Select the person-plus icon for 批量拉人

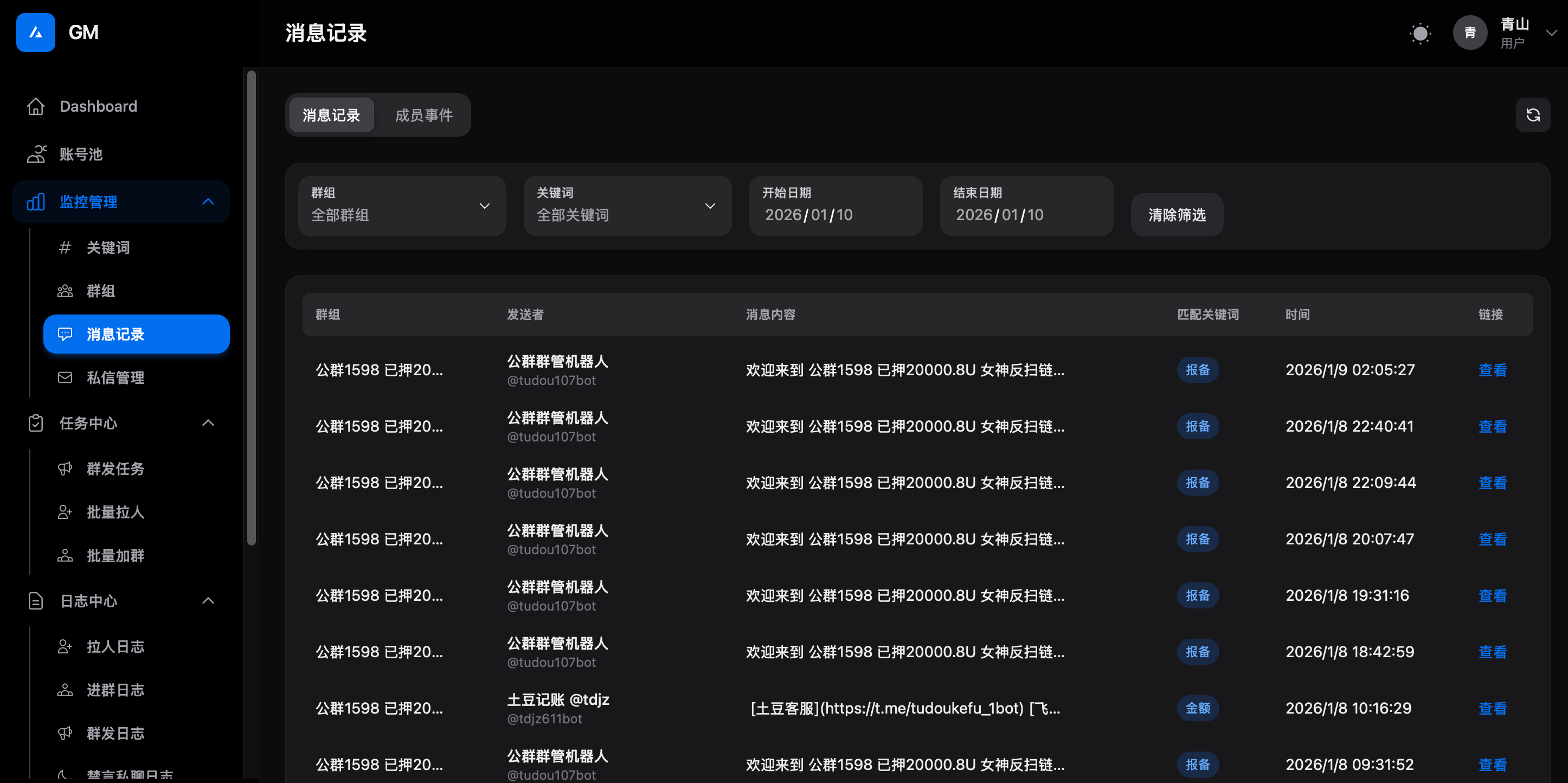coord(65,512)
